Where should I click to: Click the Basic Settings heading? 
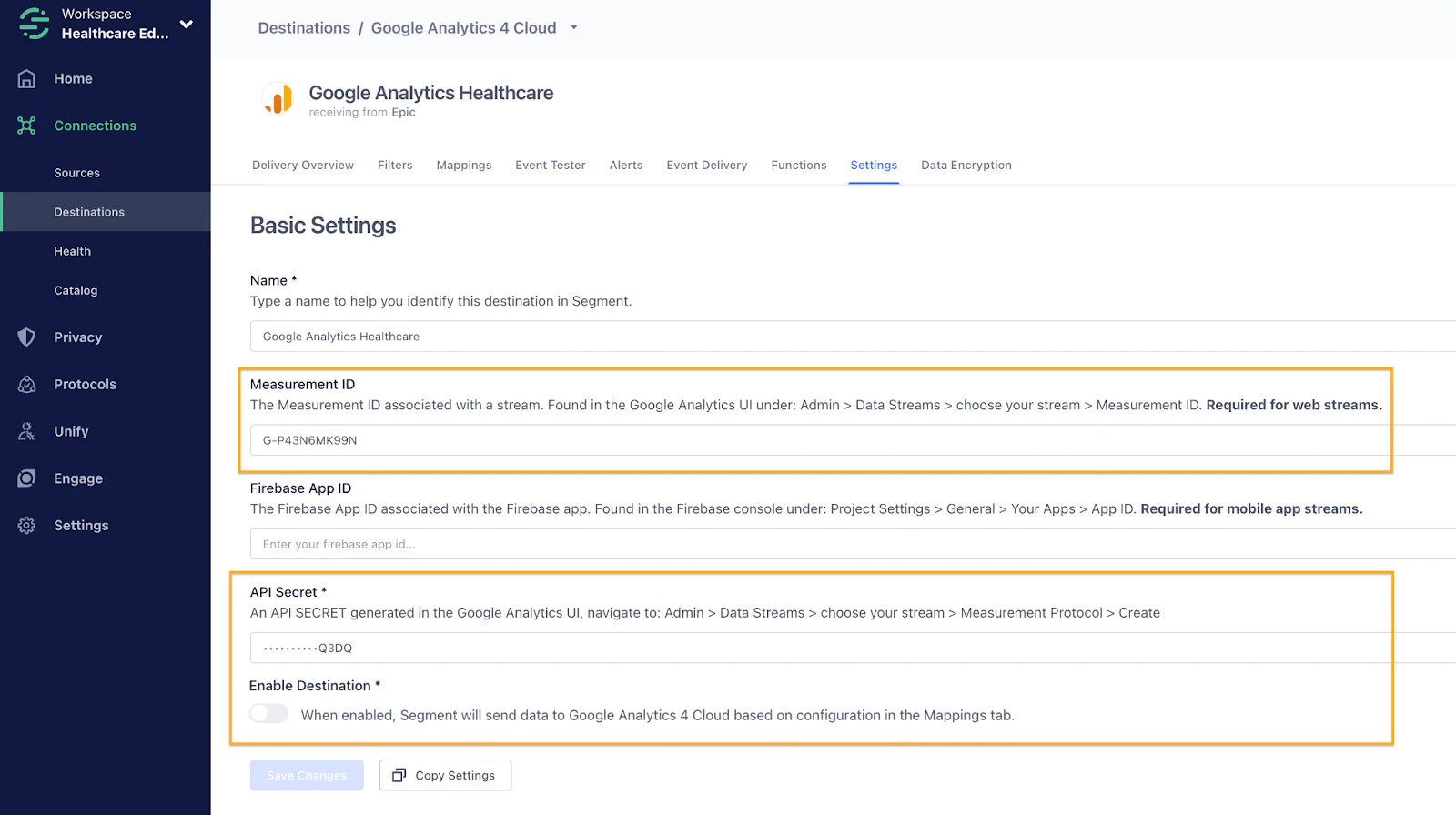click(323, 226)
